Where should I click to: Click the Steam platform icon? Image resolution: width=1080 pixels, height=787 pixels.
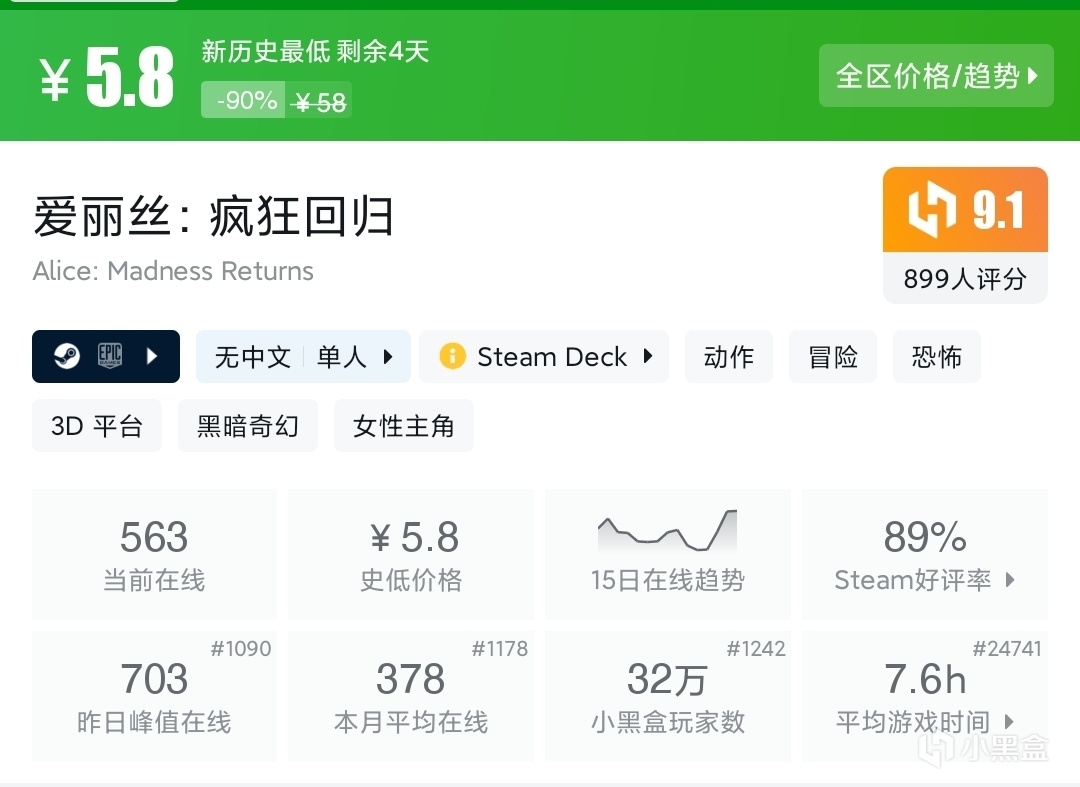pyautogui.click(x=67, y=356)
